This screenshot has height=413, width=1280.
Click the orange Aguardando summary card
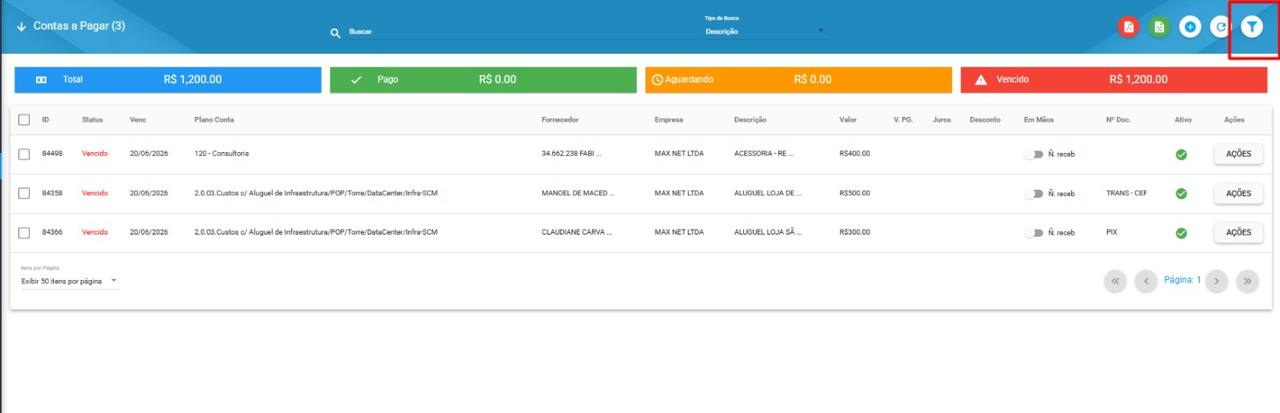798,79
